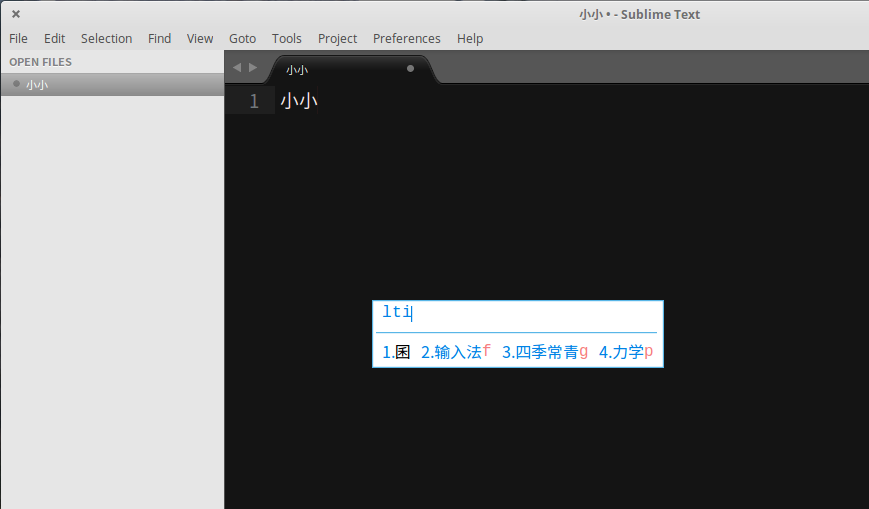Screen dimensions: 869x509
Task: Open the Goto menu
Action: tap(242, 38)
